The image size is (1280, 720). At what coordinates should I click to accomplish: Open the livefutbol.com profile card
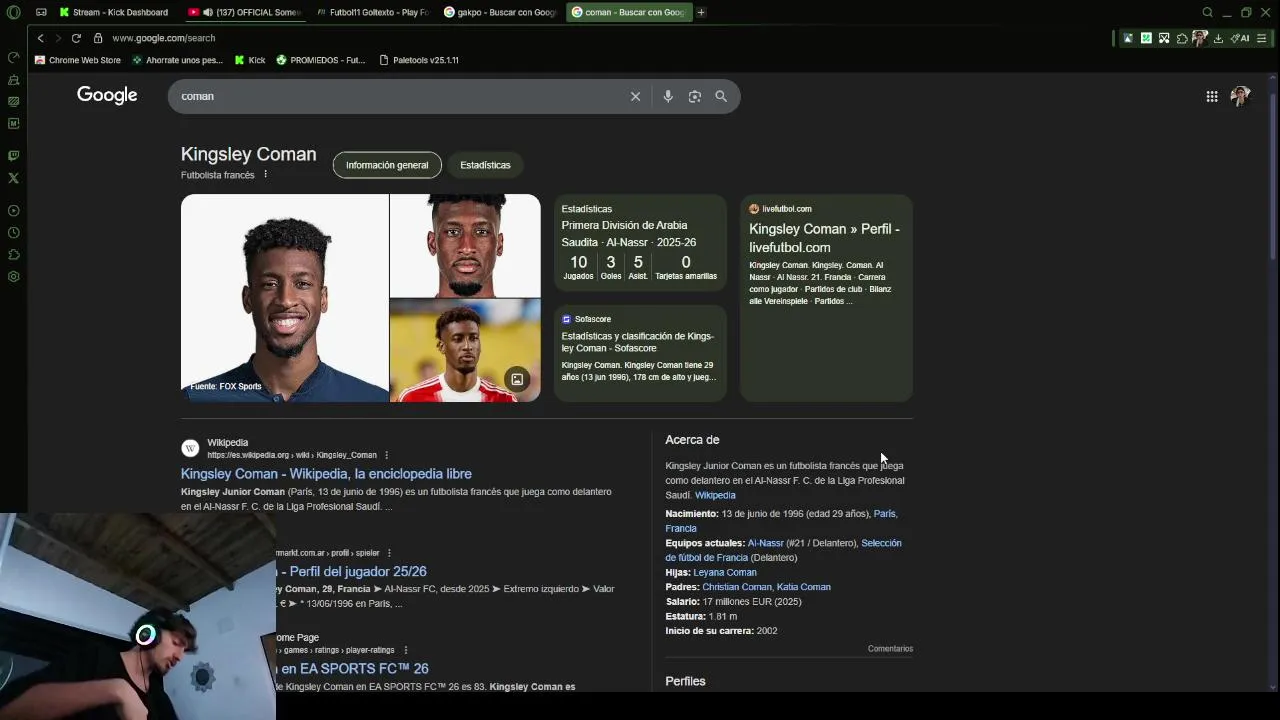(826, 298)
